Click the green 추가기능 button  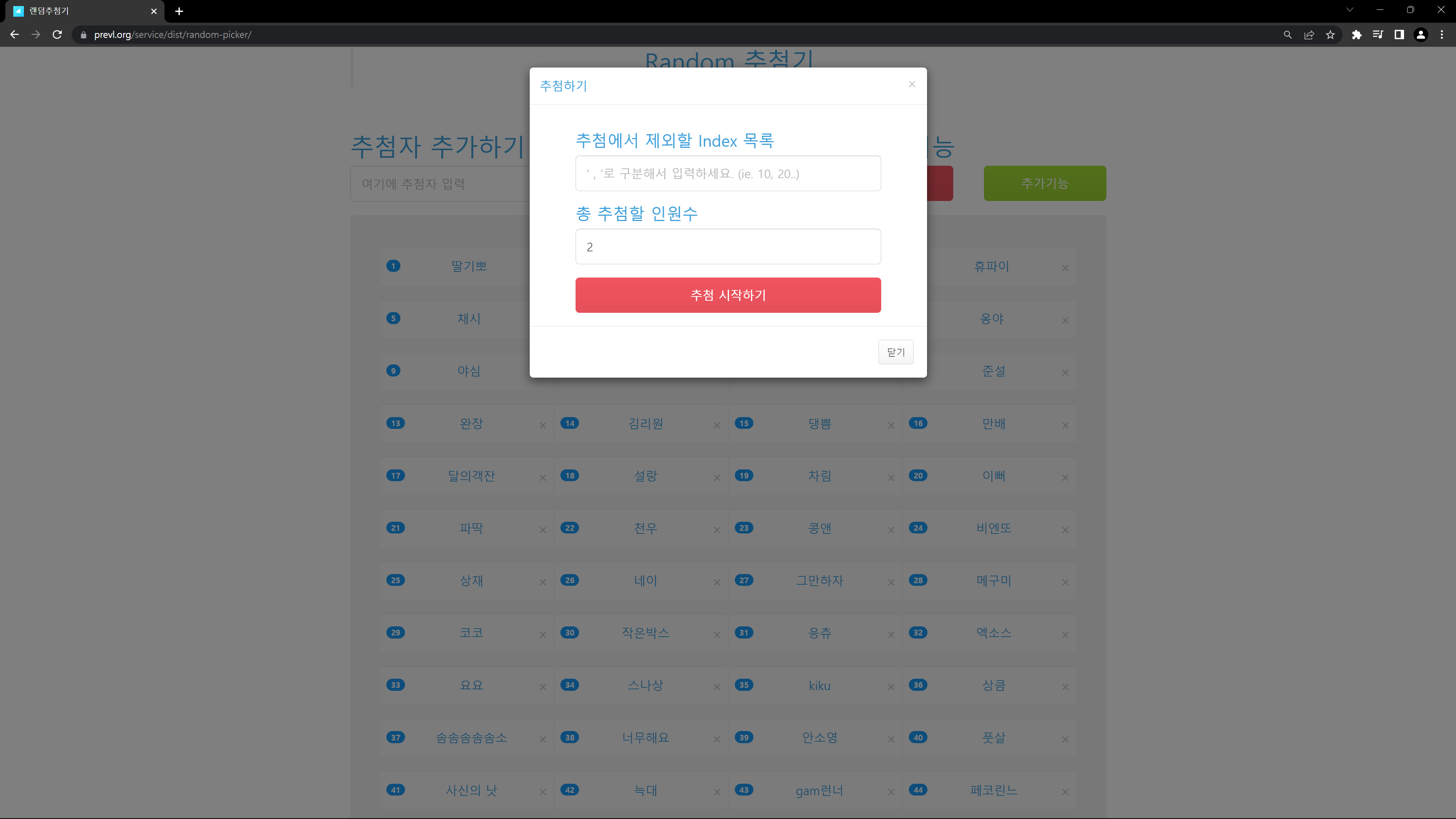[x=1045, y=183]
